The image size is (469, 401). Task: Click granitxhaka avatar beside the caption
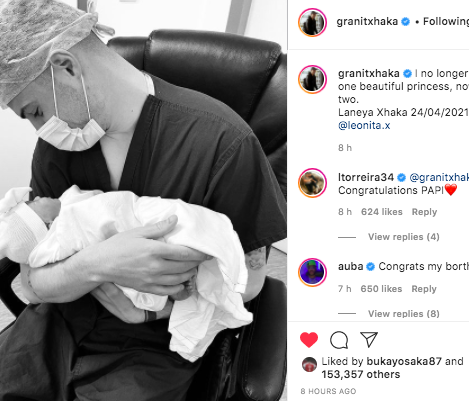coord(312,79)
